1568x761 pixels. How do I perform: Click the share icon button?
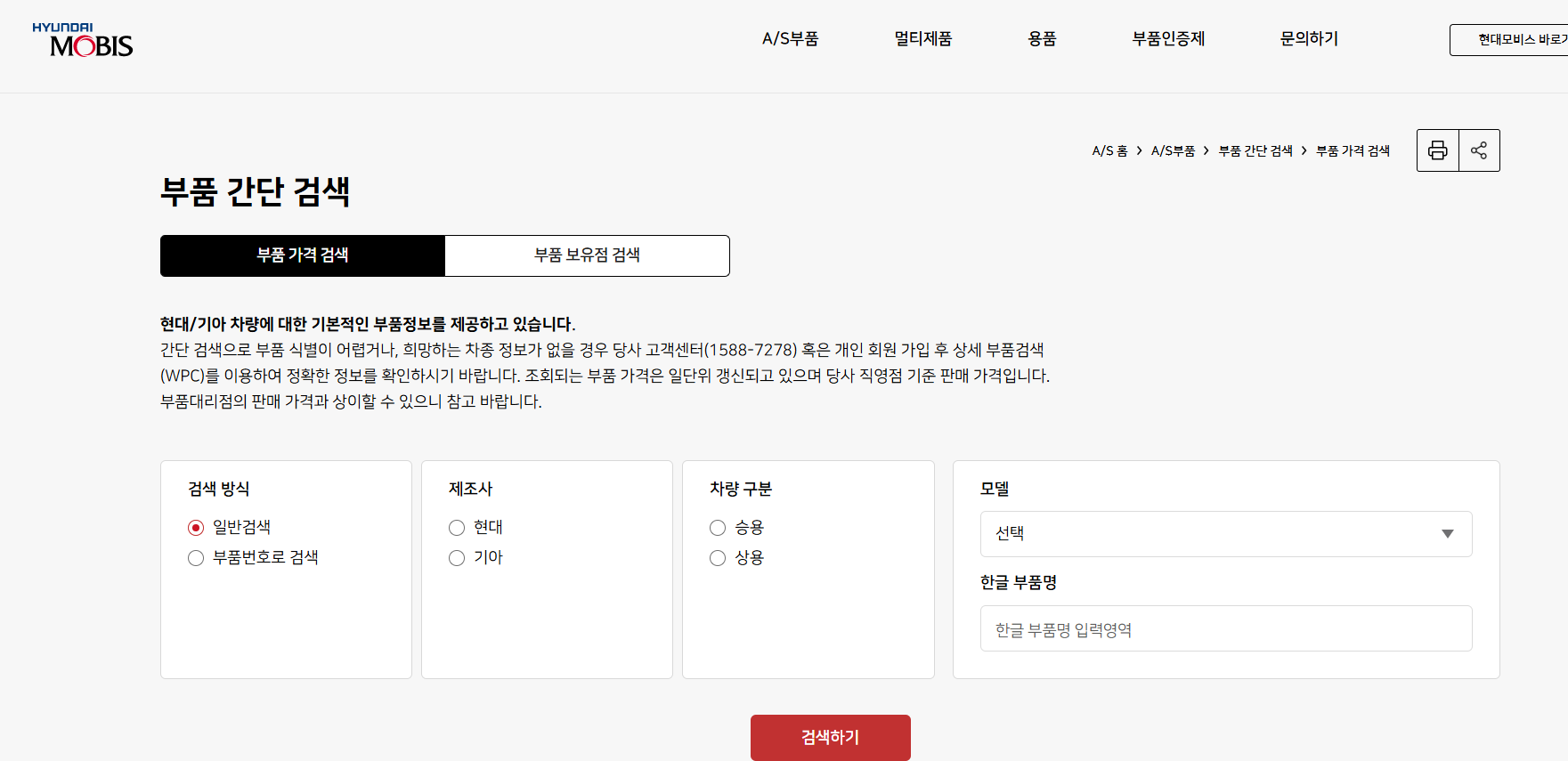click(x=1479, y=150)
